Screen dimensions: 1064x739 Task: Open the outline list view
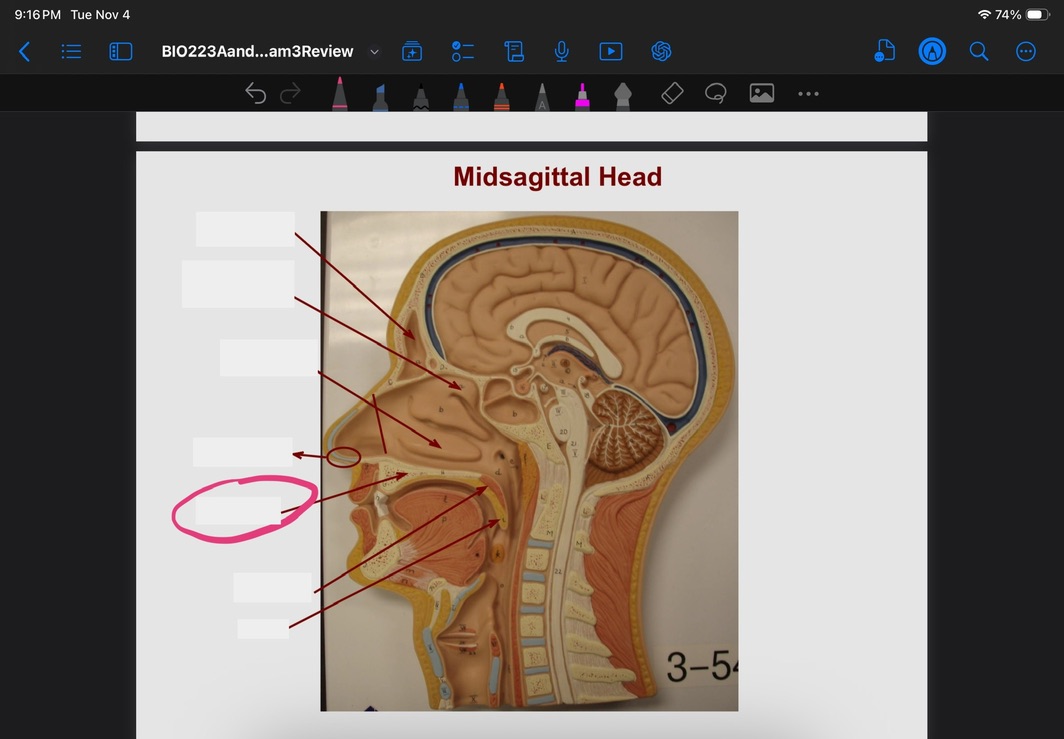coord(72,51)
